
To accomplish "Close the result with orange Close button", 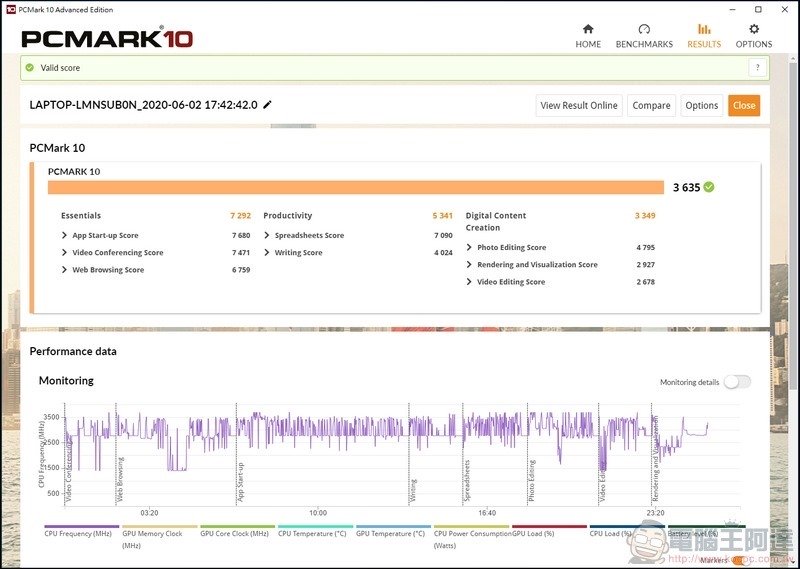I will coord(743,106).
